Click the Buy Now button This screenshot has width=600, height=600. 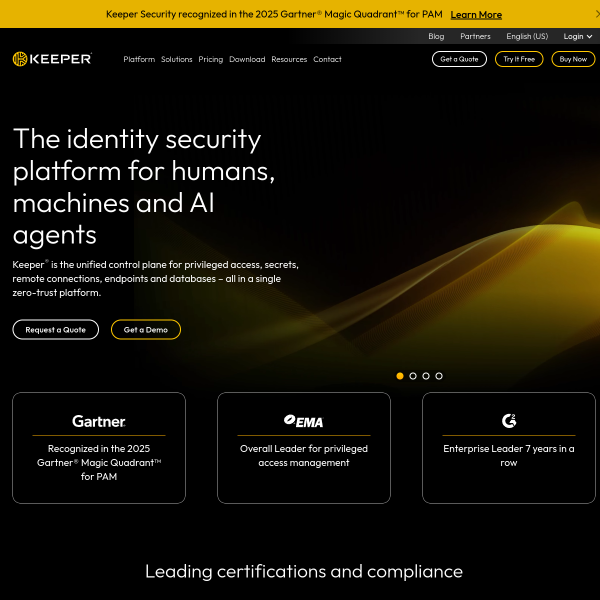point(573,59)
